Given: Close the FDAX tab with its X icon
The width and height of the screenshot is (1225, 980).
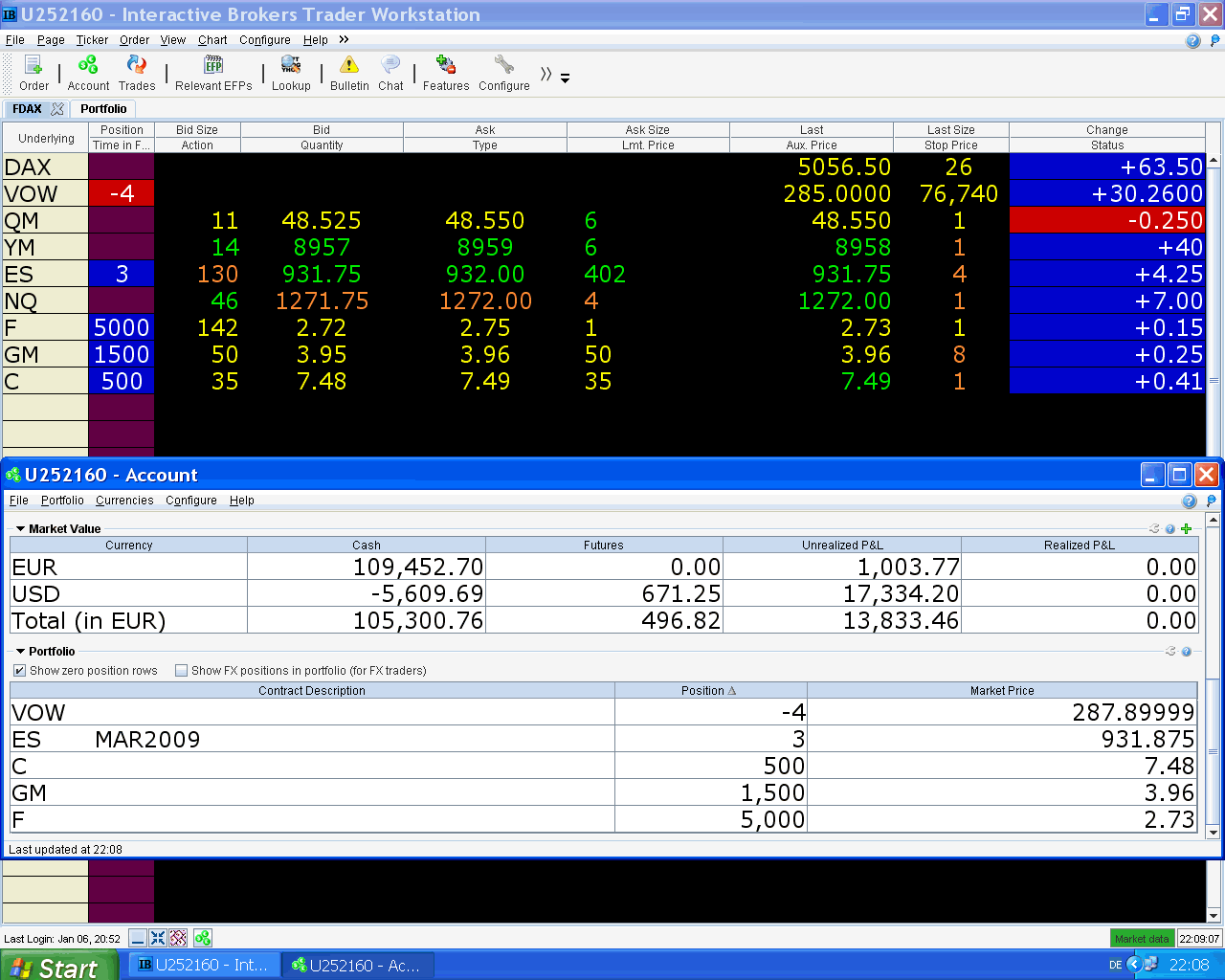Looking at the screenshot, I should coord(57,109).
